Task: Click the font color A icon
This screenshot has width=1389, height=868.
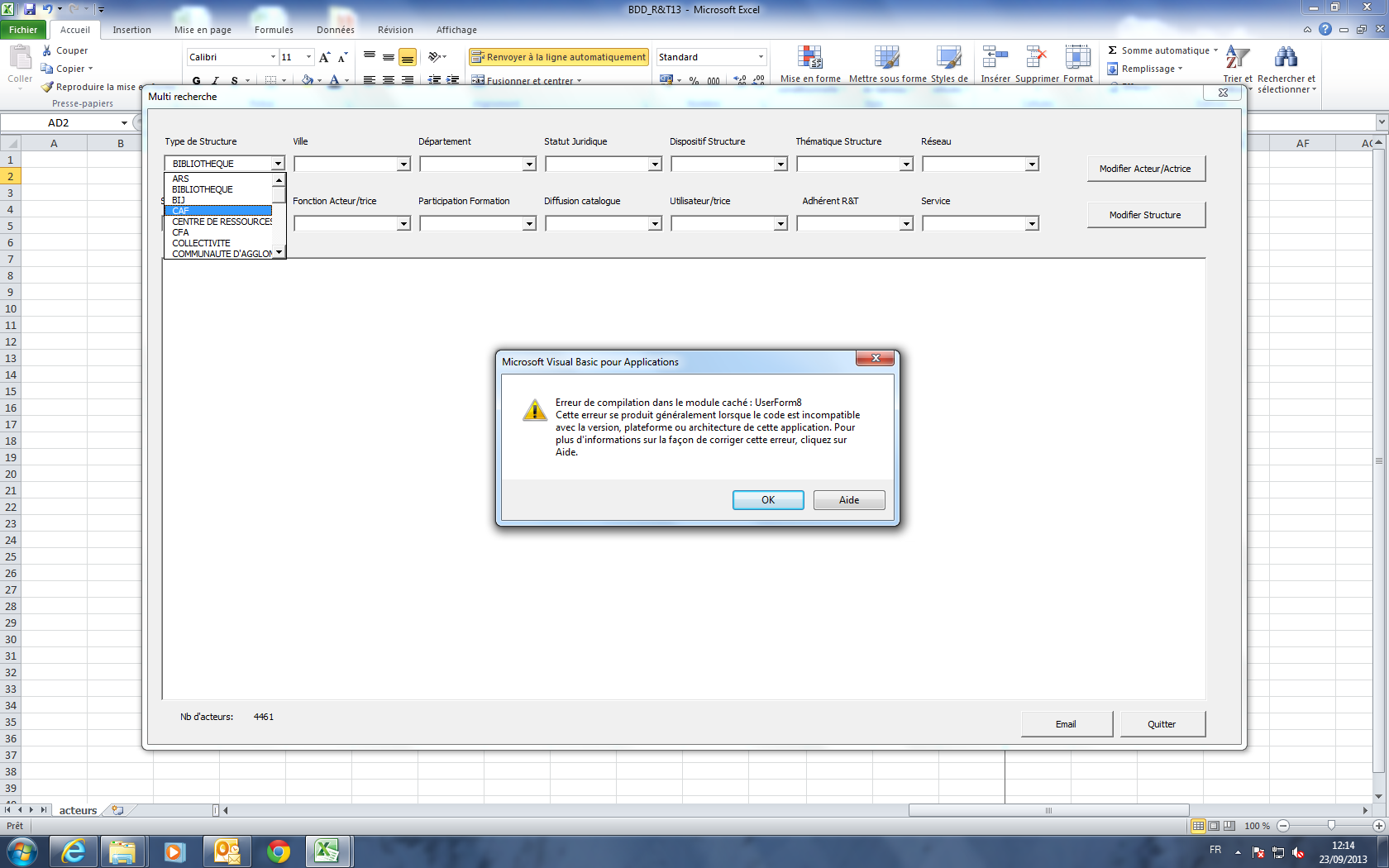Action: [334, 80]
